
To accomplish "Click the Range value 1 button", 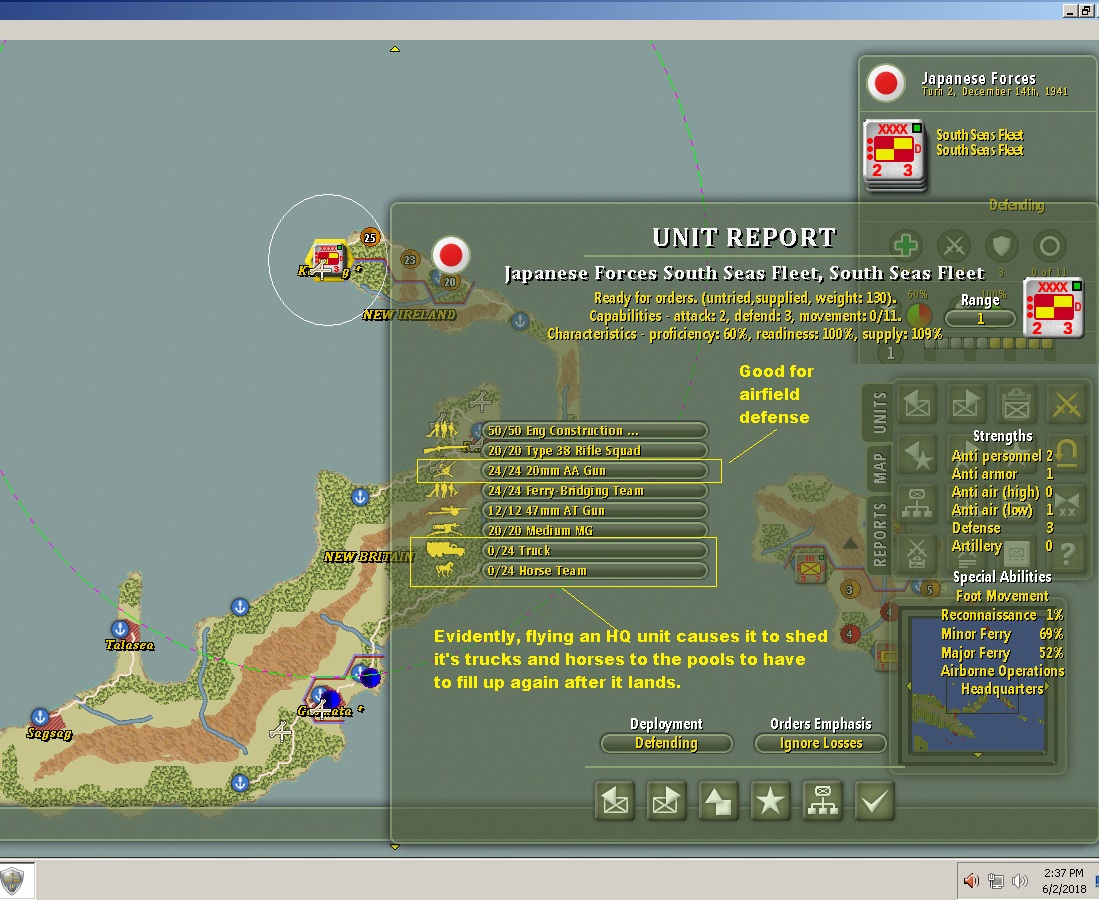I will pyautogui.click(x=980, y=318).
